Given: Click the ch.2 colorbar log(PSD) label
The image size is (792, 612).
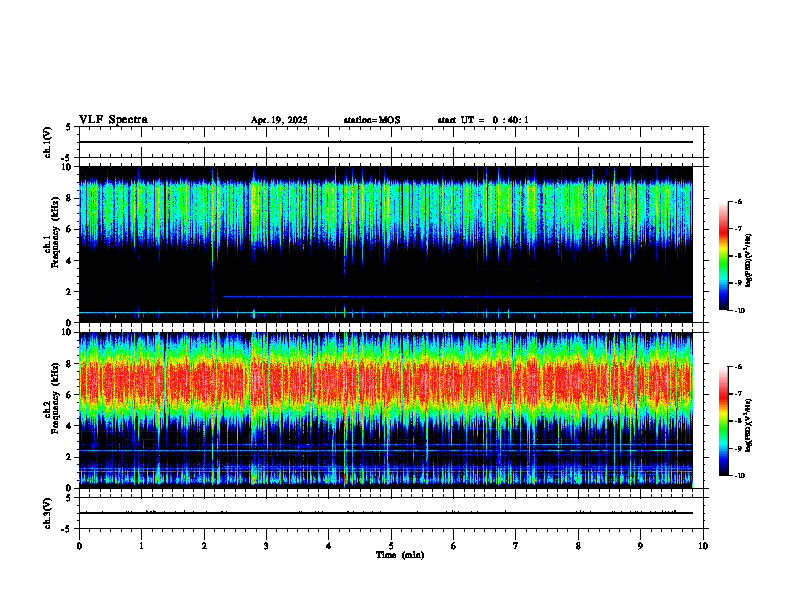Looking at the screenshot, I should coord(749,425).
